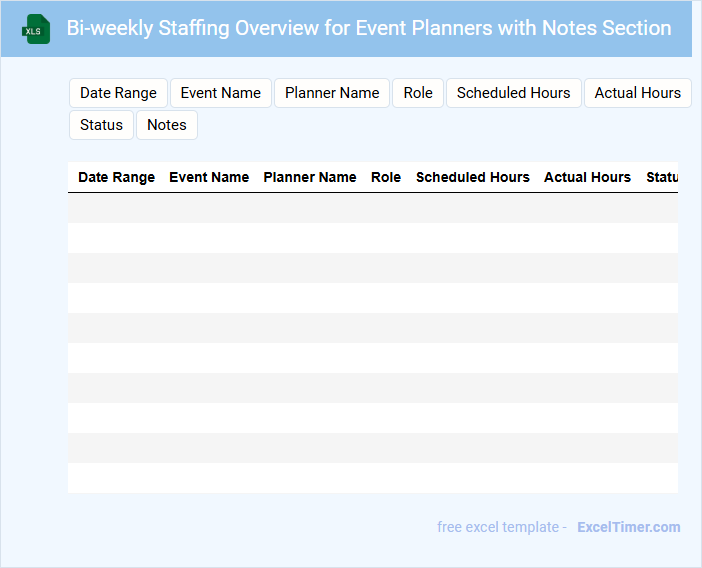Click the last empty table row
This screenshot has width=702, height=568.
tap(372, 478)
